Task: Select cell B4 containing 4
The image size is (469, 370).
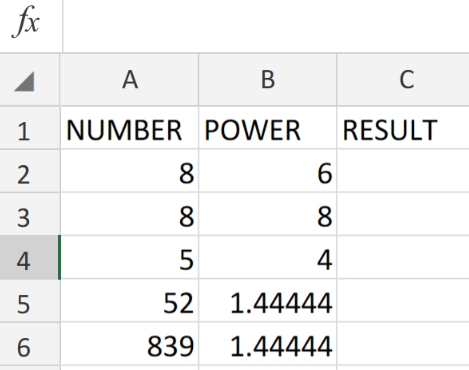Action: pos(268,257)
